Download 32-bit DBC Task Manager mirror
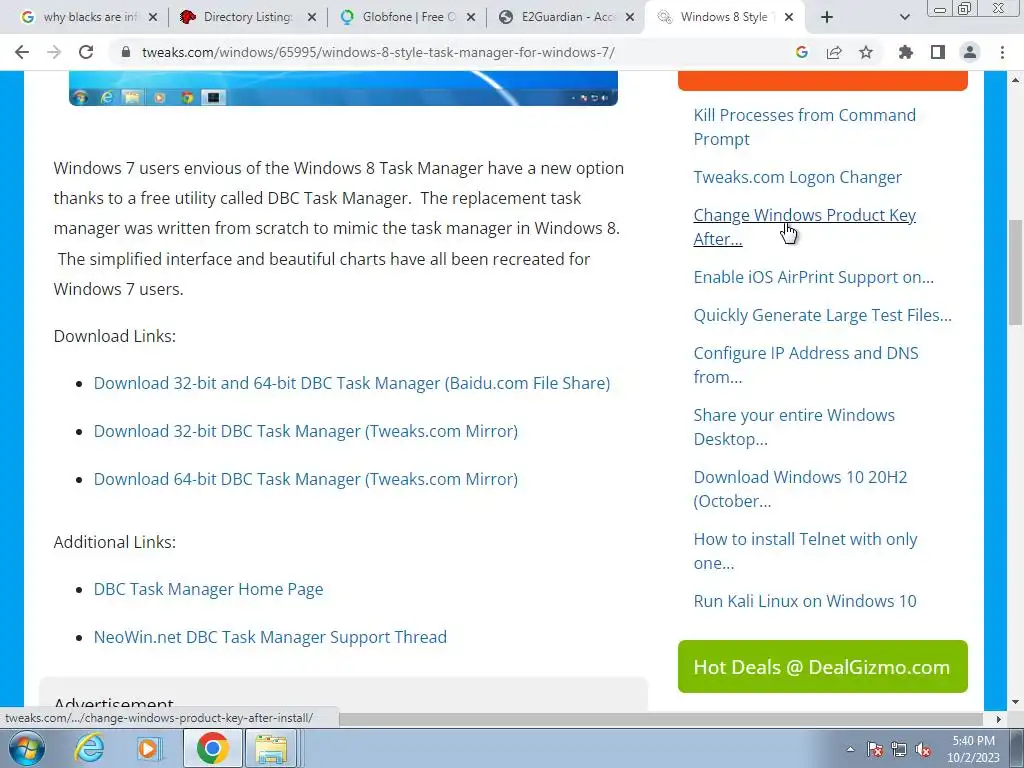The image size is (1024, 768). (306, 431)
